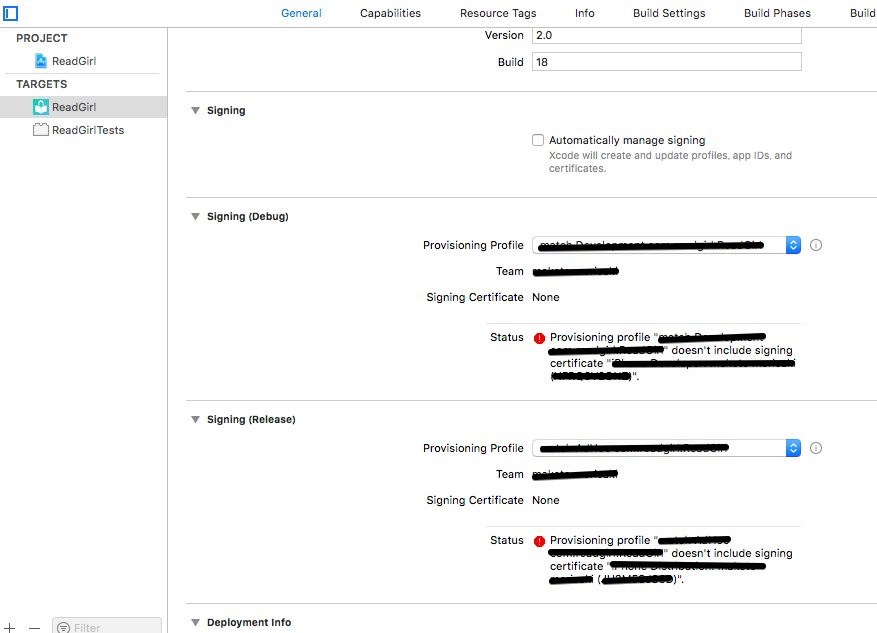Click the Release status error message text

(671, 559)
